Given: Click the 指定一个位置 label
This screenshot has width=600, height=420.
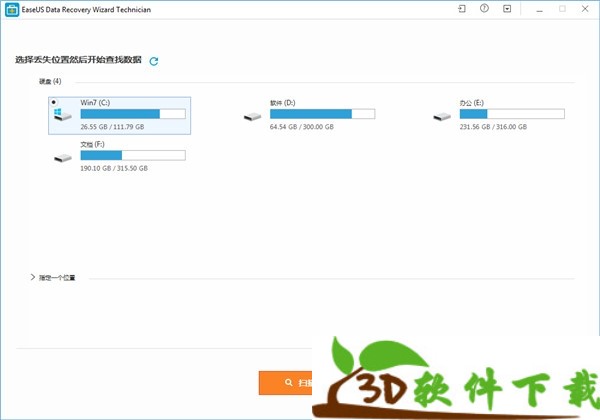Looking at the screenshot, I should pyautogui.click(x=57, y=278).
